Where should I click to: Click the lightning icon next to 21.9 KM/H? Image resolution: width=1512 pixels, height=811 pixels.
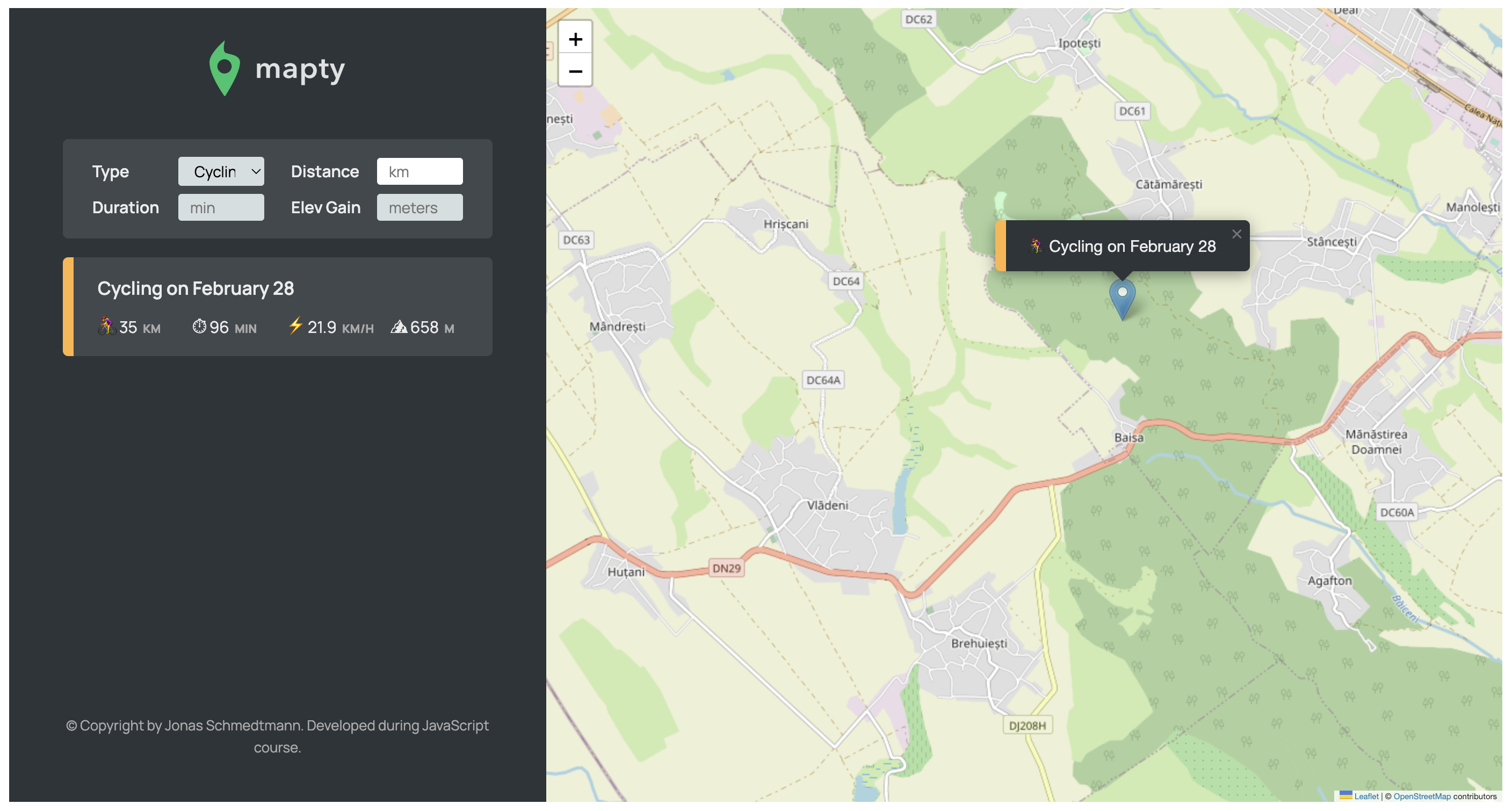[295, 325]
